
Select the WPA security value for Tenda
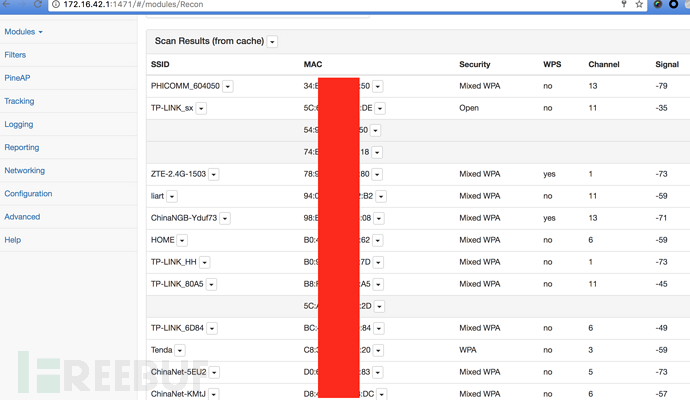[468, 350]
